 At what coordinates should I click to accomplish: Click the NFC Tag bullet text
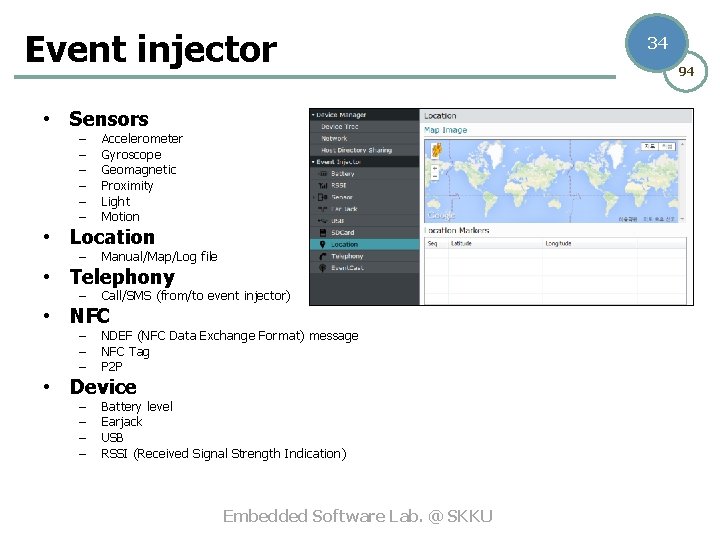point(125,352)
